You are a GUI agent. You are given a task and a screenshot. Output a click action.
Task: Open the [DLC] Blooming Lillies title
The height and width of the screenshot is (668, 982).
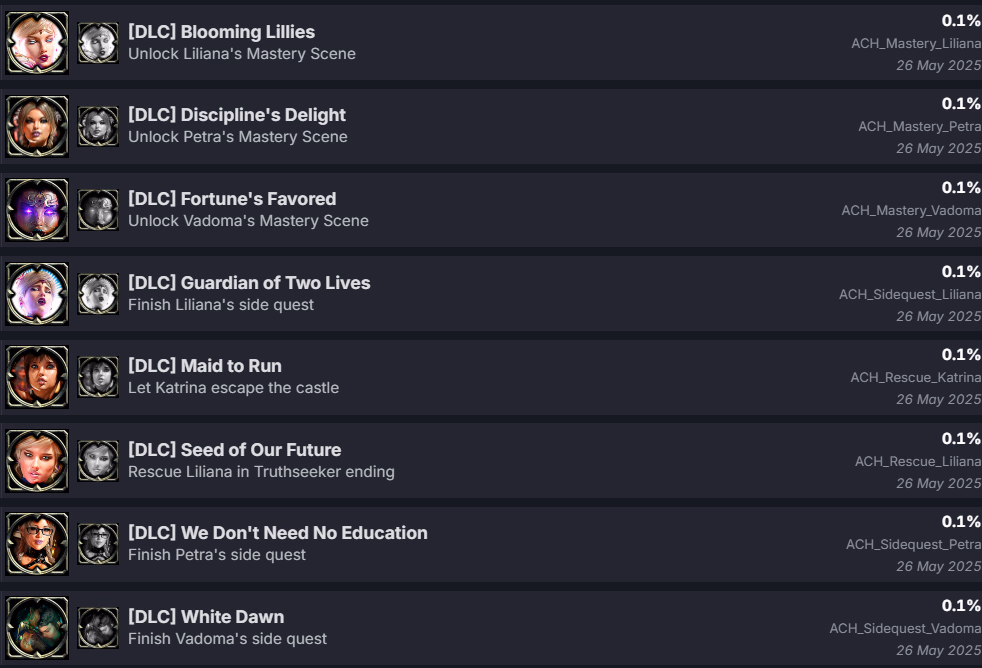tap(221, 32)
